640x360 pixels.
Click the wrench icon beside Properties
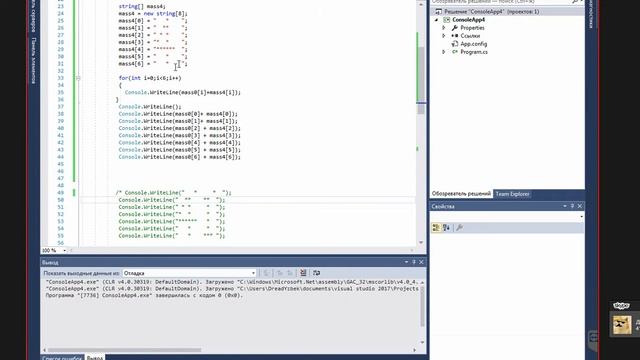click(455, 28)
